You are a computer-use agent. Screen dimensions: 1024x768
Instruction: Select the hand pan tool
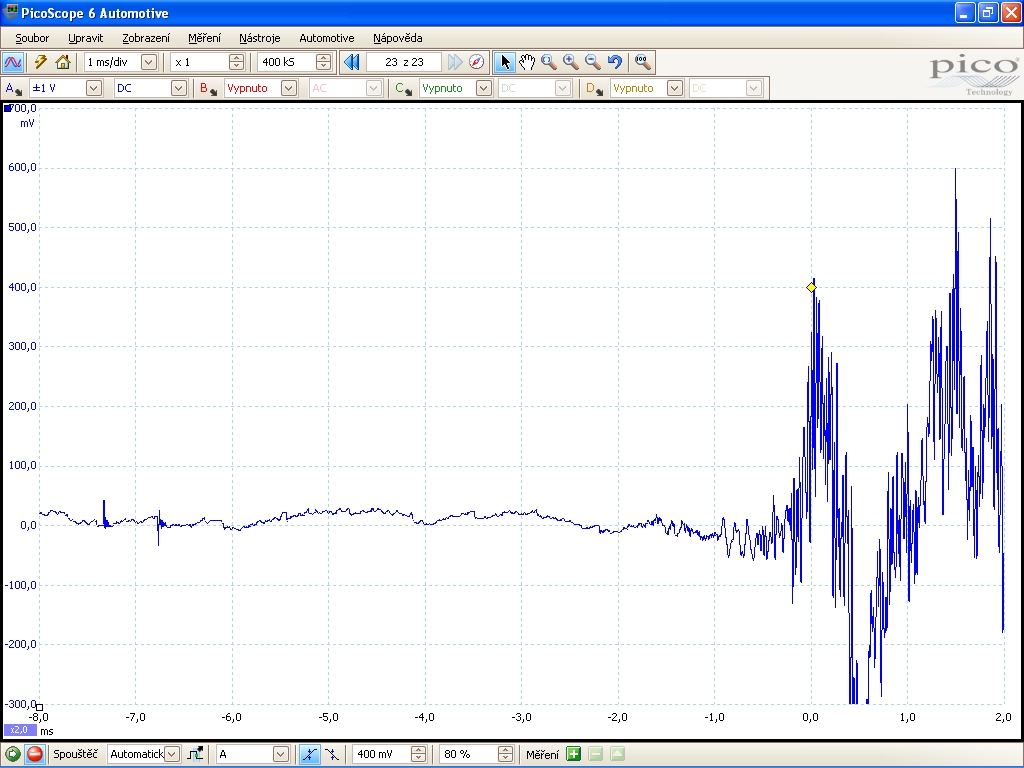click(x=527, y=62)
